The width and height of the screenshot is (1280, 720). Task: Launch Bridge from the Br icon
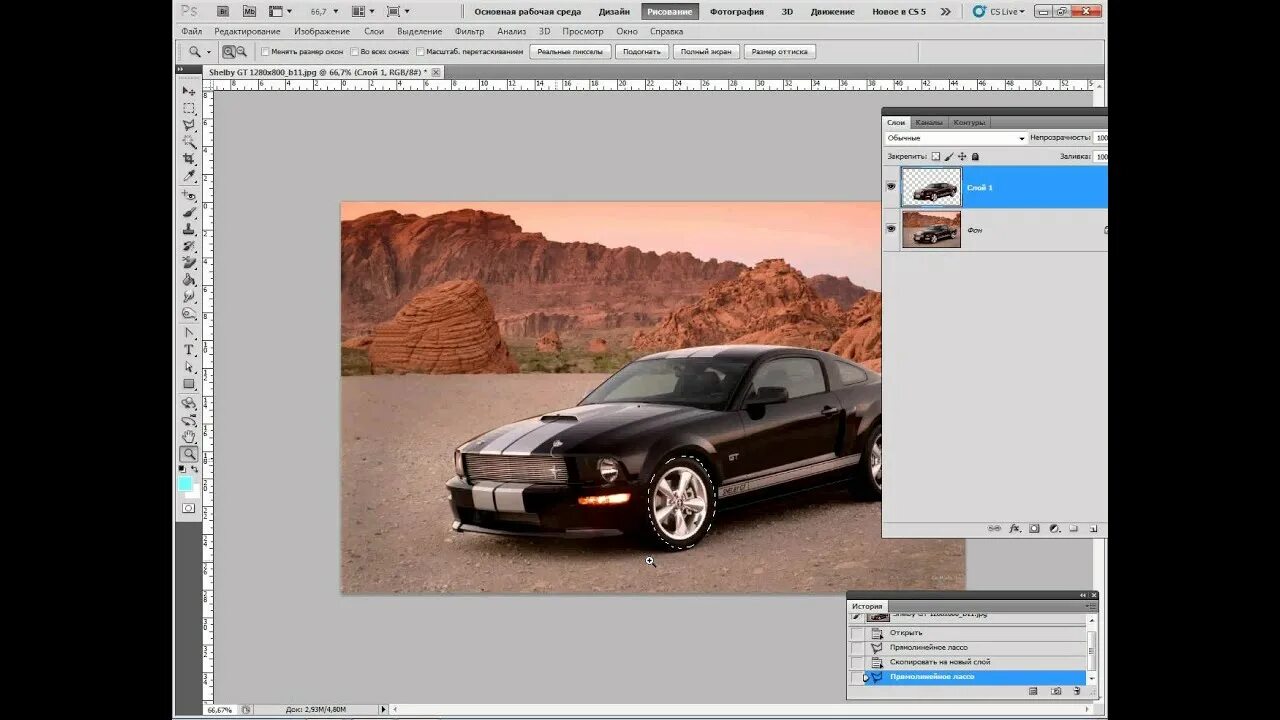click(223, 11)
